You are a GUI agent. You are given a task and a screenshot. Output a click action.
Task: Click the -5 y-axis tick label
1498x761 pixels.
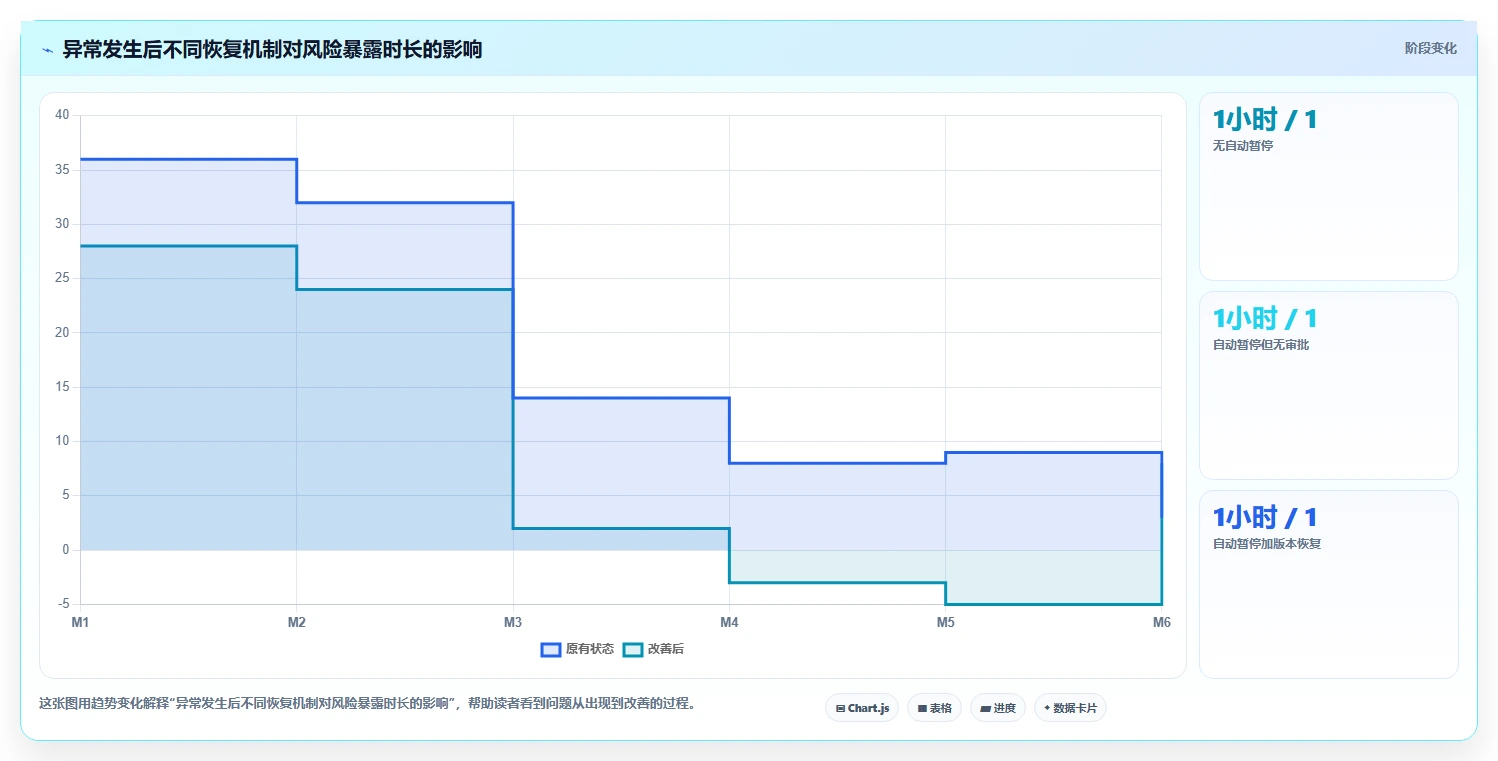pos(64,604)
